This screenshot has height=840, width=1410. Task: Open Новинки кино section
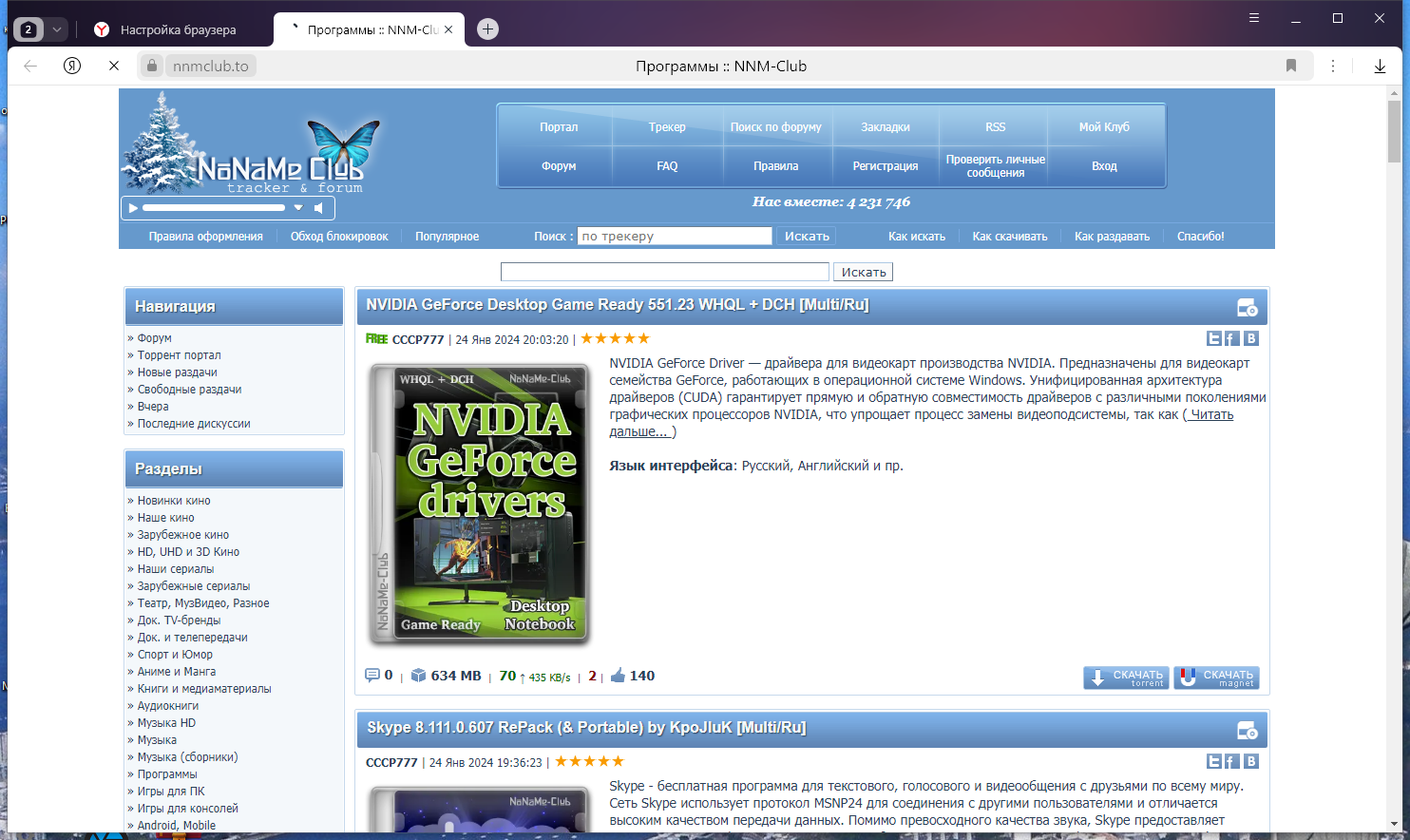coord(174,501)
